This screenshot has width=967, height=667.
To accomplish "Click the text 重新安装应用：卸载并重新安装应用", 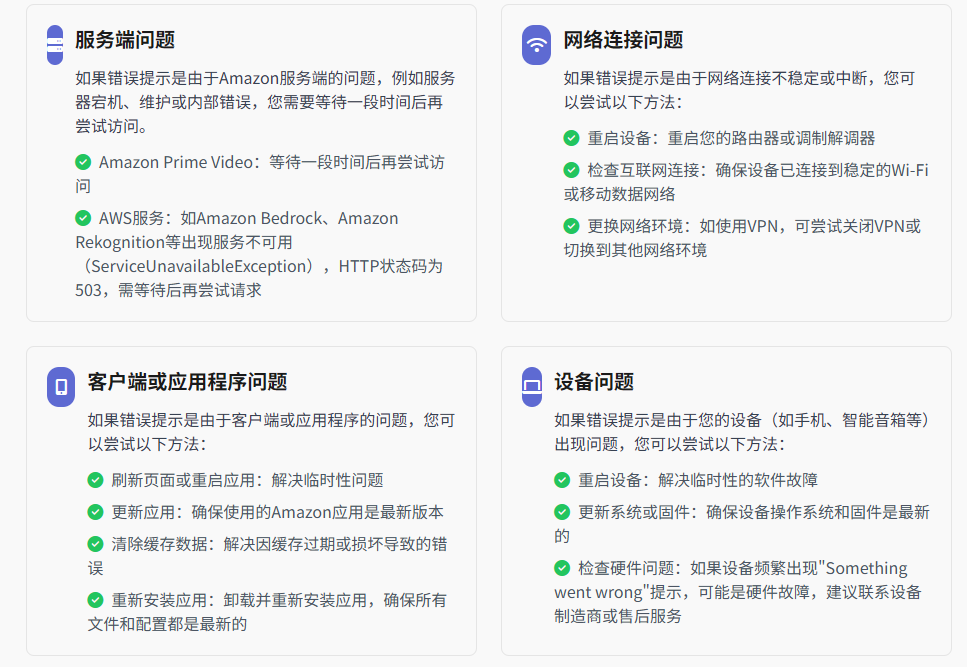I will click(x=268, y=612).
